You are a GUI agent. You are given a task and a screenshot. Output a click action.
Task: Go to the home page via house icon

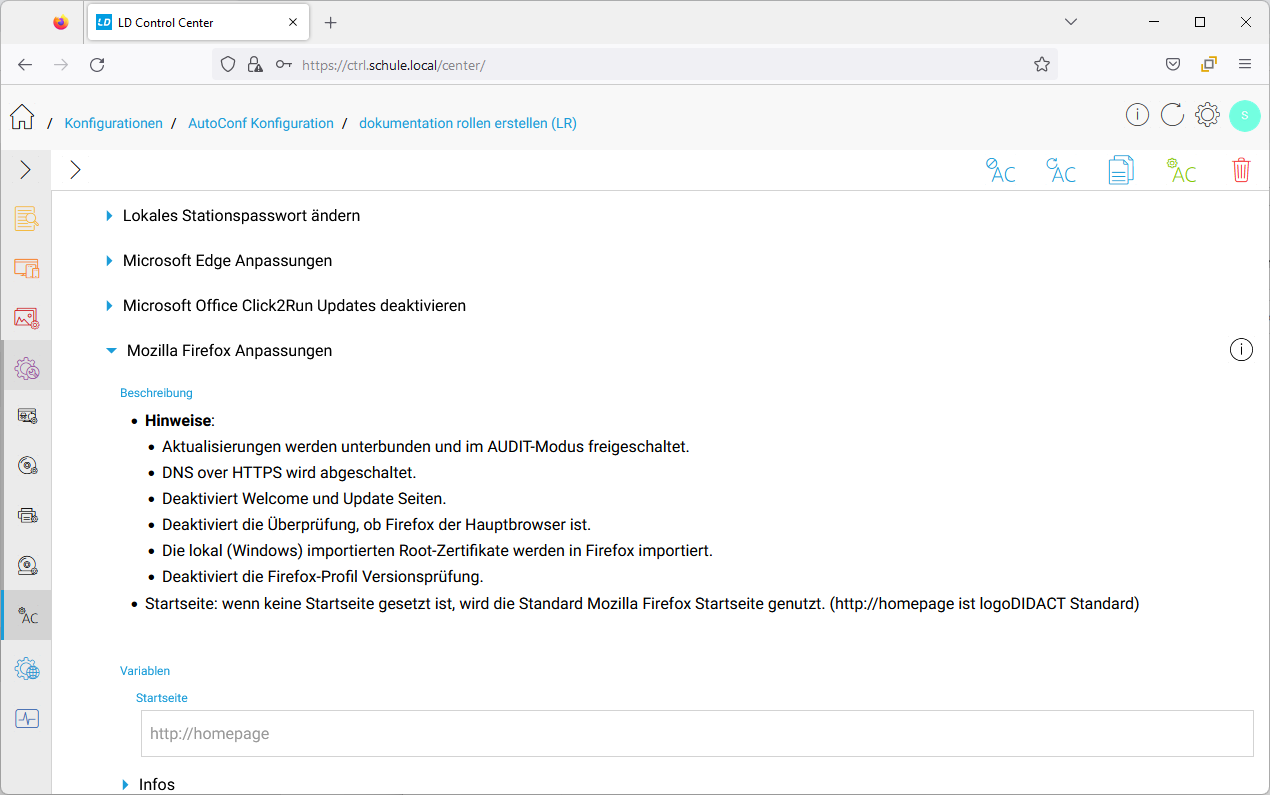pyautogui.click(x=22, y=117)
